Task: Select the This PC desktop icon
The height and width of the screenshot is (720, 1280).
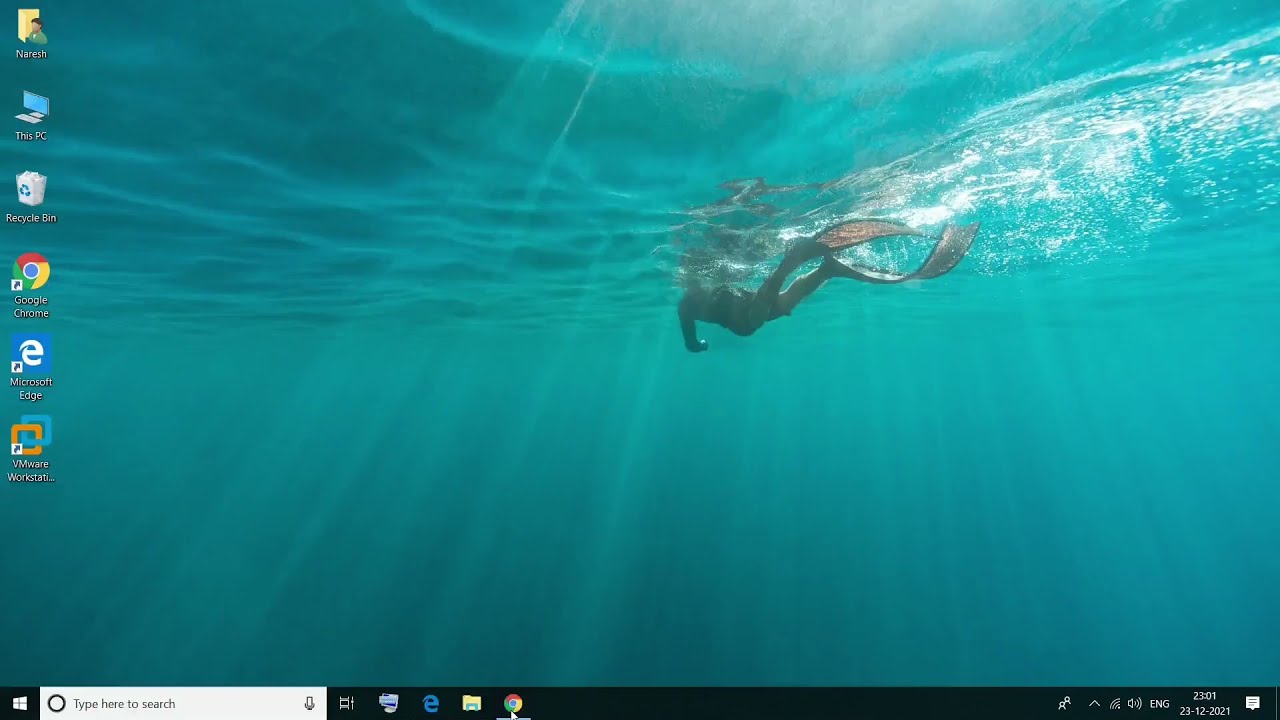Action: point(31,116)
